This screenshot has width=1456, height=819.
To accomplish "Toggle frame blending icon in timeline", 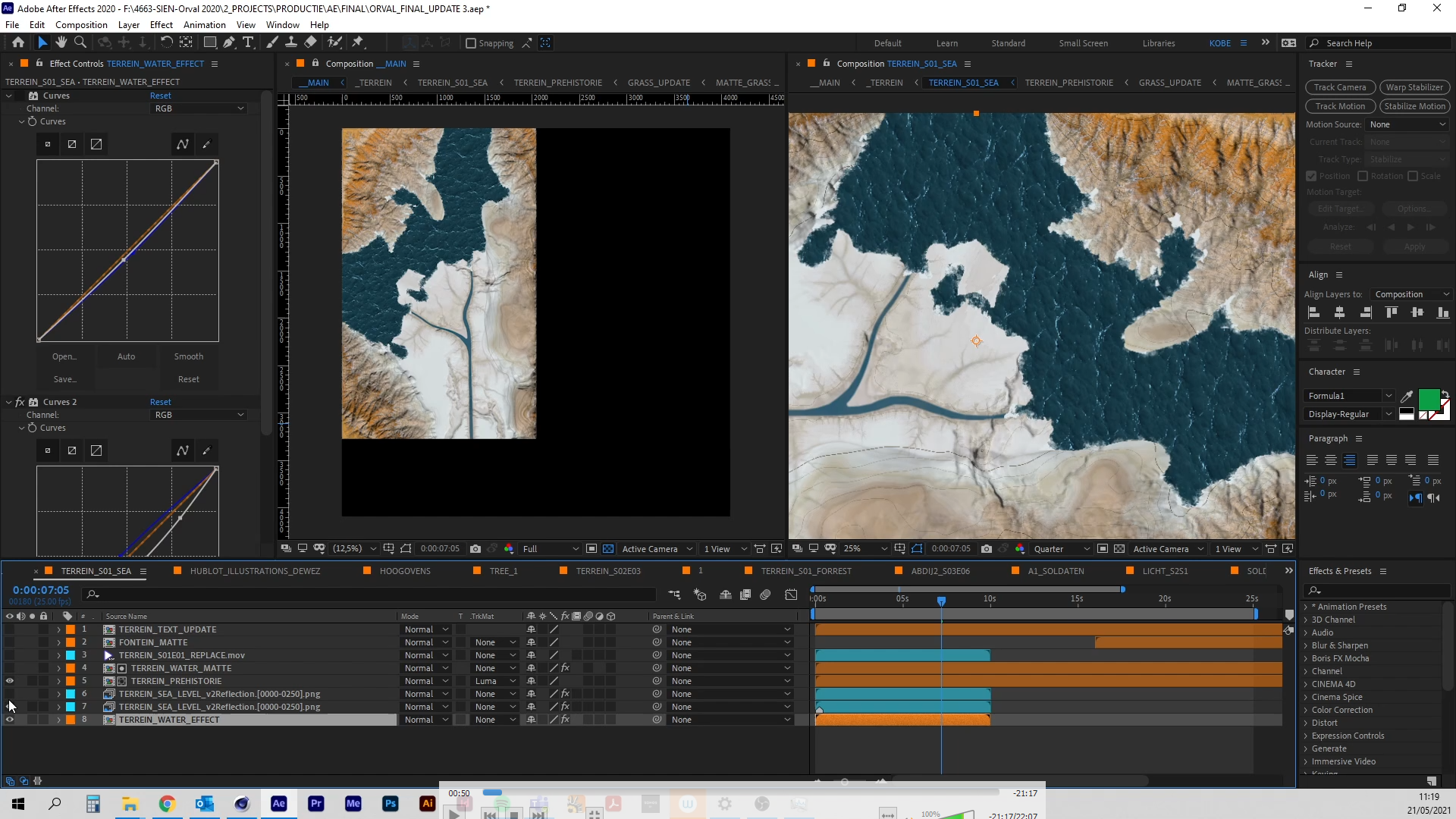I will coord(745,595).
